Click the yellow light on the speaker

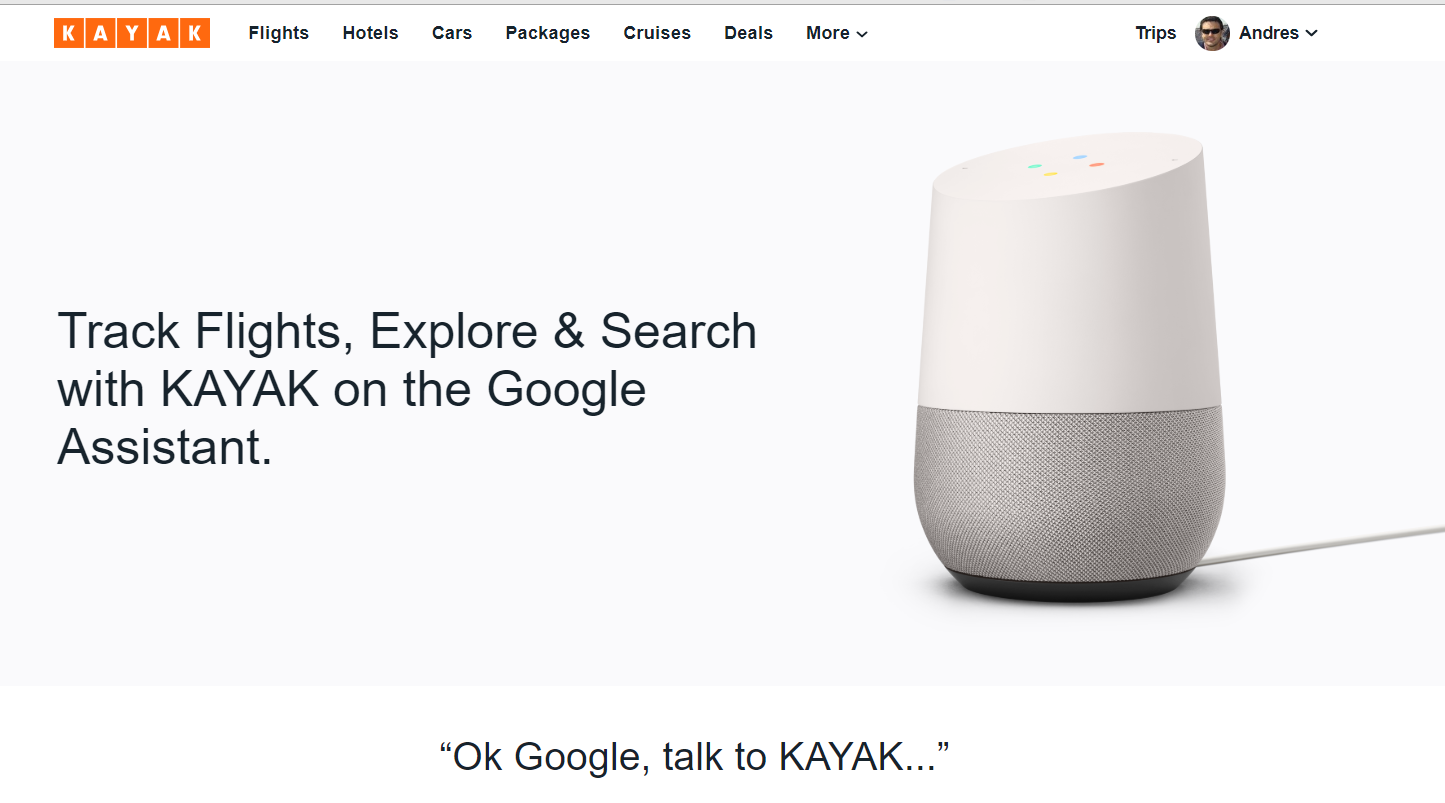tap(1051, 174)
